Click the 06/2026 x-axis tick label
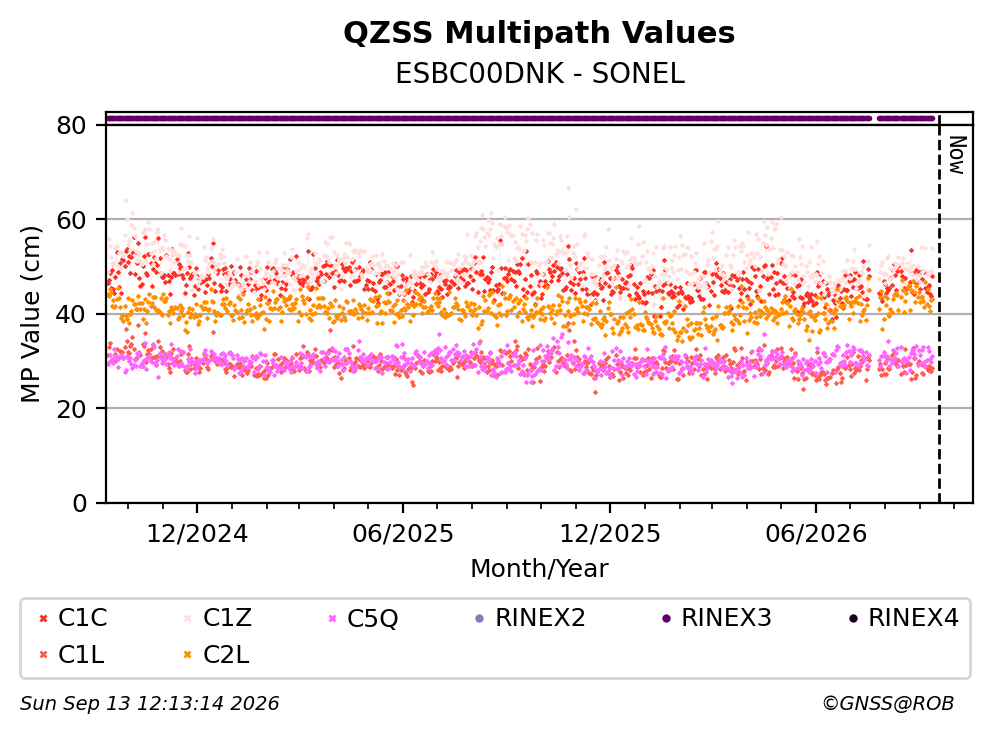 [x=816, y=534]
